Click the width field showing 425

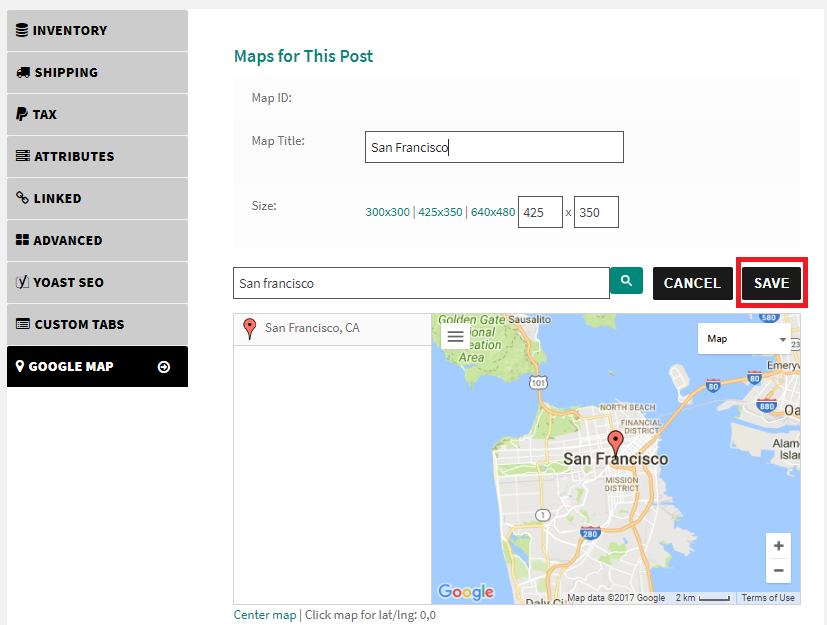(x=540, y=212)
